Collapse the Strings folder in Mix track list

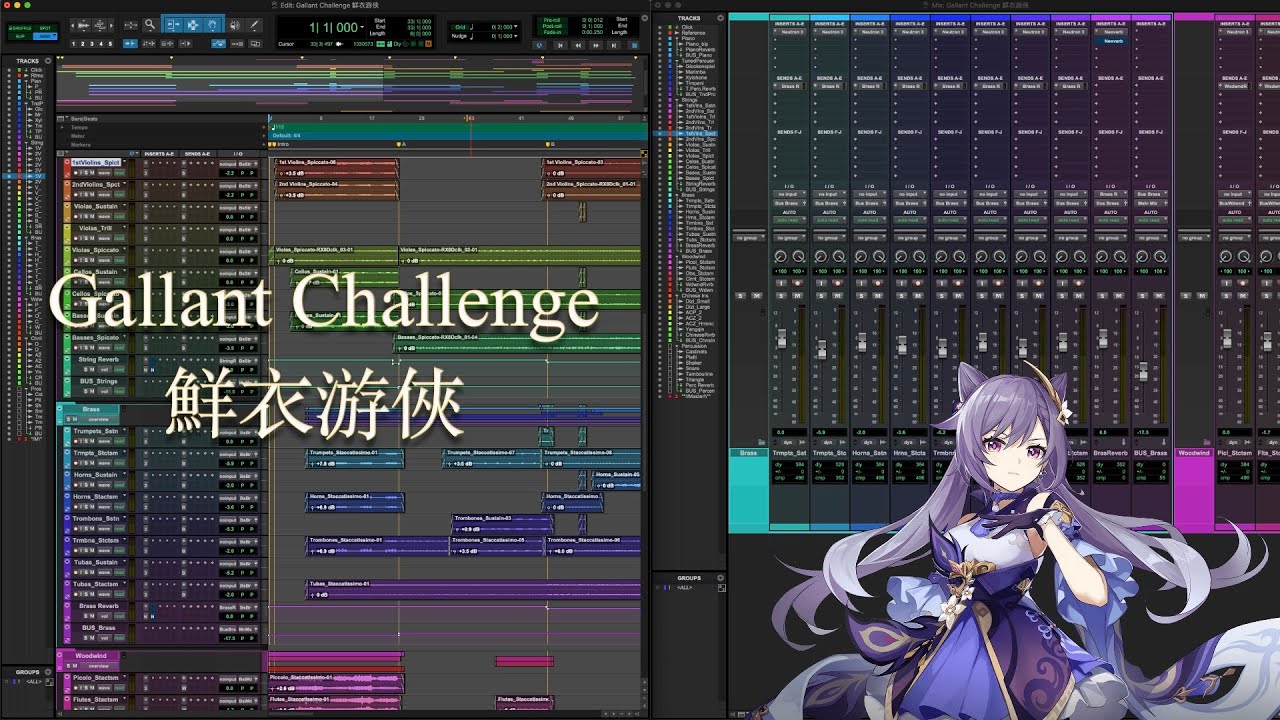677,100
